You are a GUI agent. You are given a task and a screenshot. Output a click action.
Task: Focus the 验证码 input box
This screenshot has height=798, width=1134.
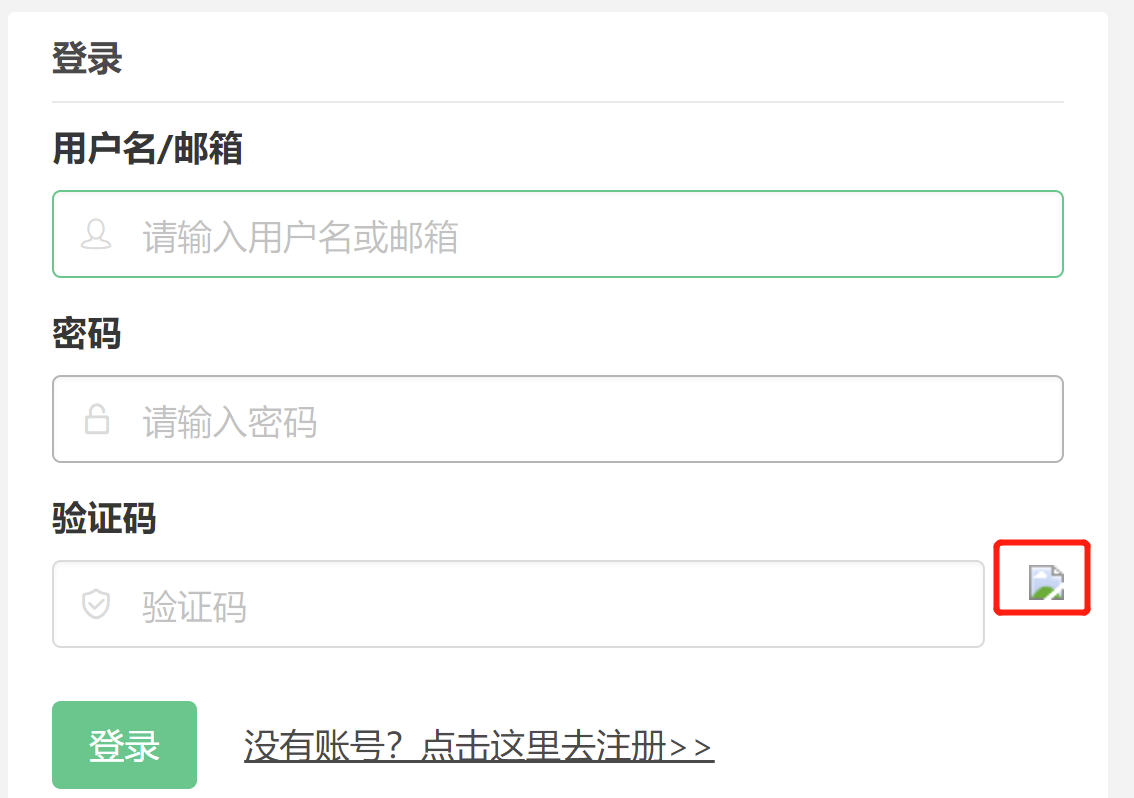coord(518,604)
